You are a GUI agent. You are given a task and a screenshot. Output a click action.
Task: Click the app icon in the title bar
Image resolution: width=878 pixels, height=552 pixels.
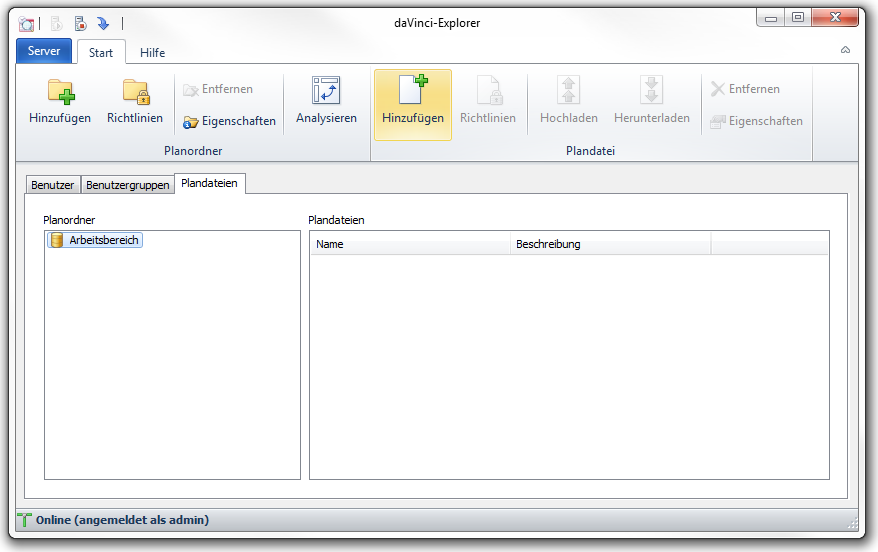point(27,23)
